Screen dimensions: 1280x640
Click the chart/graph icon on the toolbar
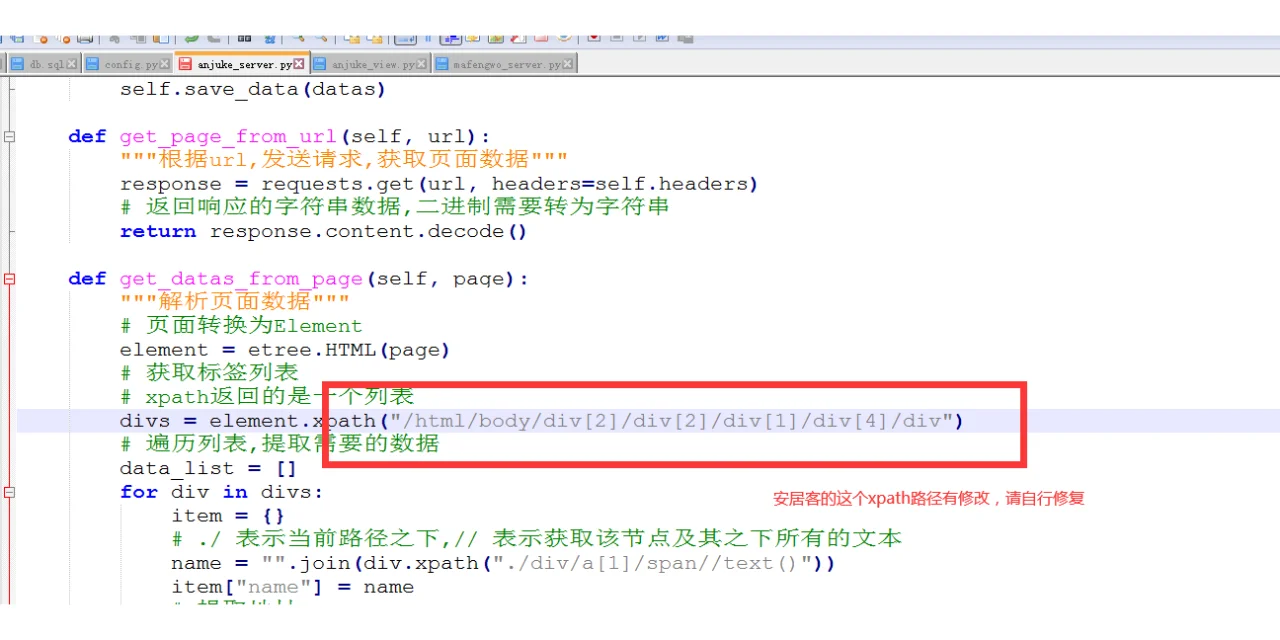pos(495,38)
